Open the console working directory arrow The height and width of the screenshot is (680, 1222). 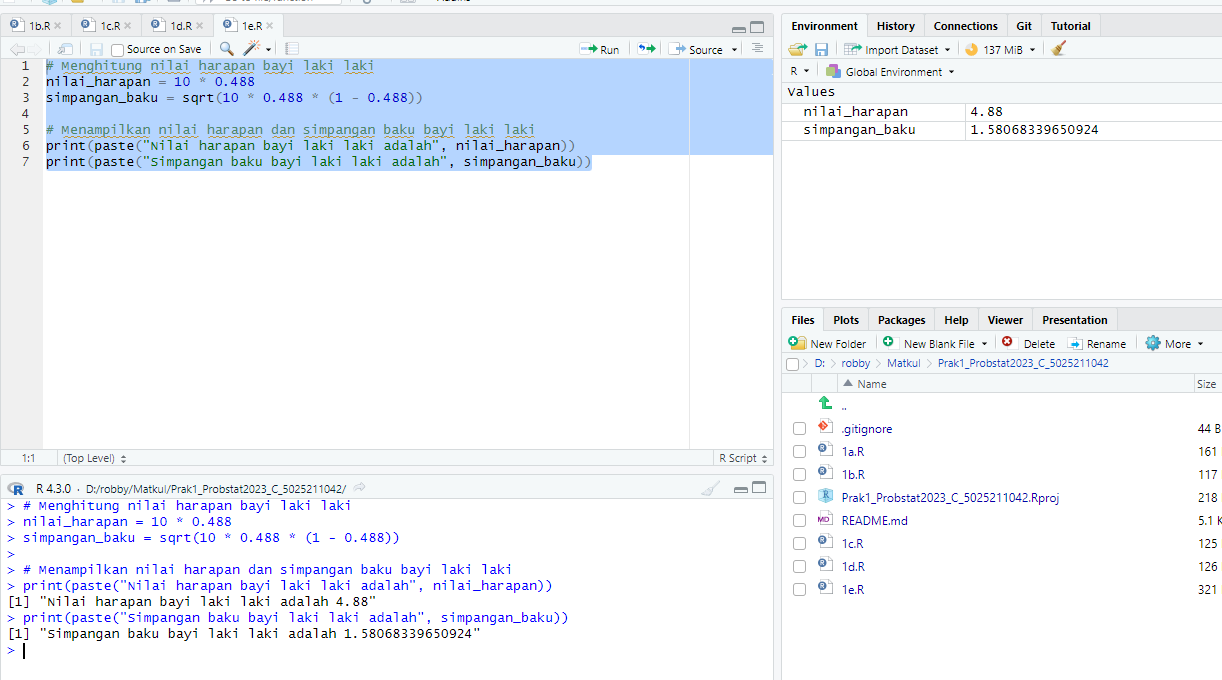pyautogui.click(x=360, y=488)
